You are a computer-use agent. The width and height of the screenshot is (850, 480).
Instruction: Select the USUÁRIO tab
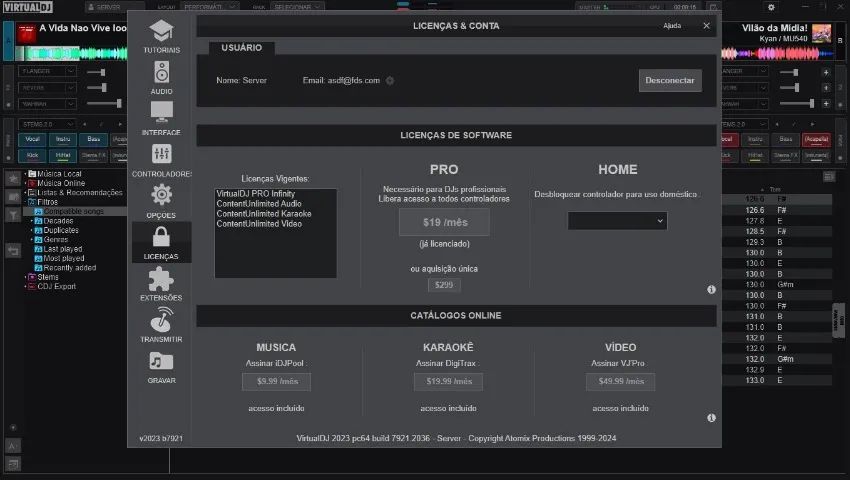pyautogui.click(x=242, y=48)
